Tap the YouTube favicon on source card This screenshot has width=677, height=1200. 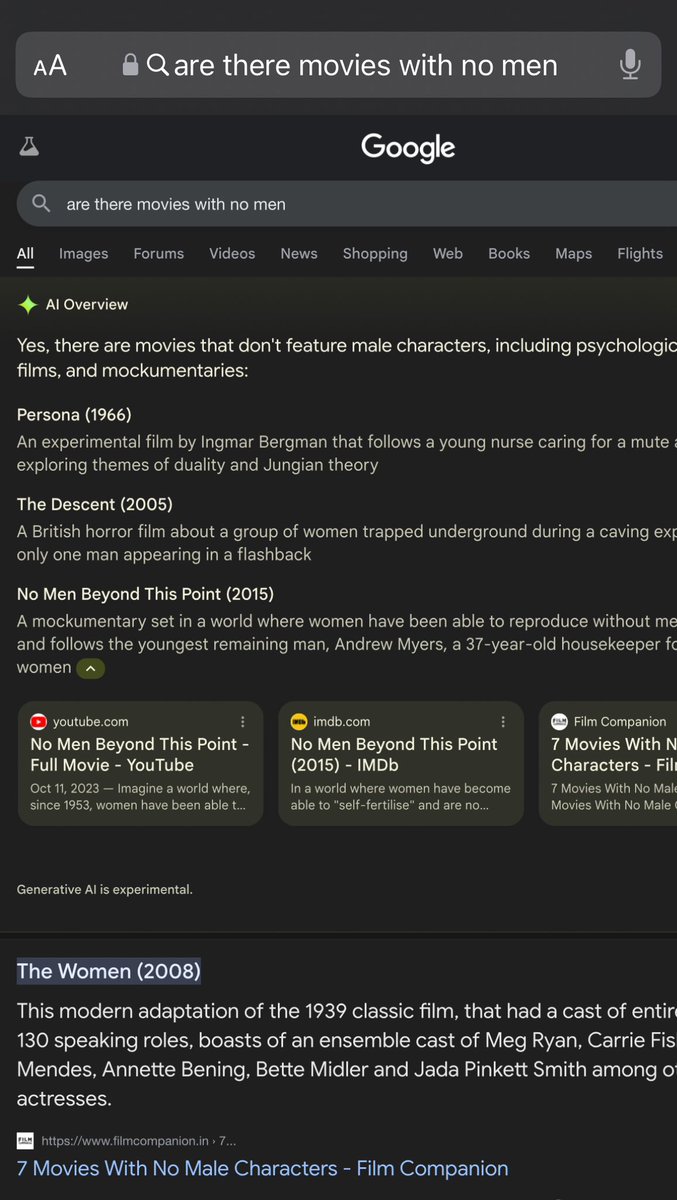[39, 721]
